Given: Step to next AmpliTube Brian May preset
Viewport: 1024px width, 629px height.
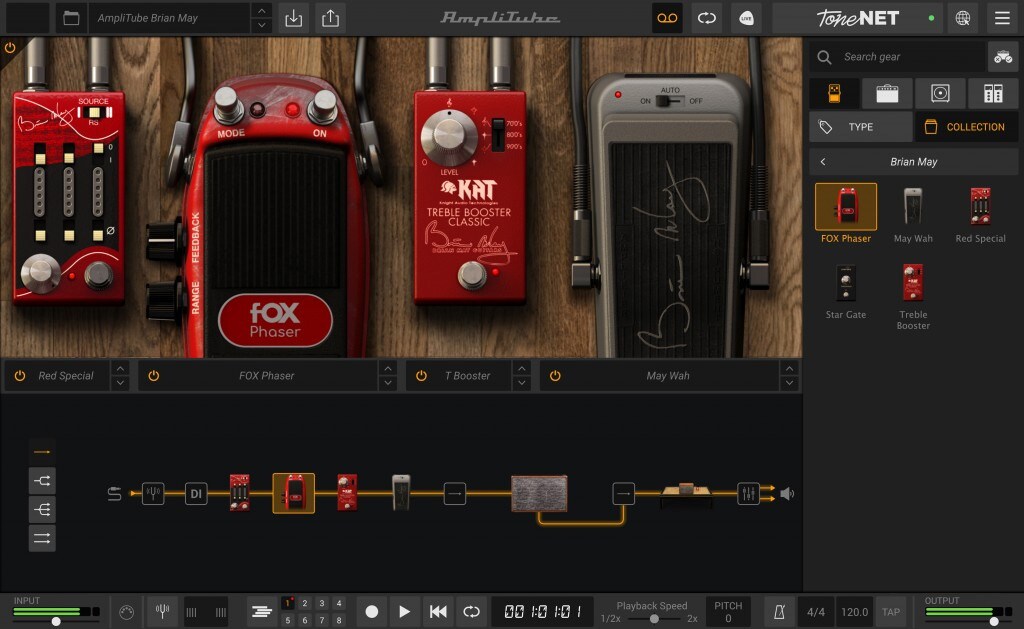Looking at the screenshot, I should [261, 25].
